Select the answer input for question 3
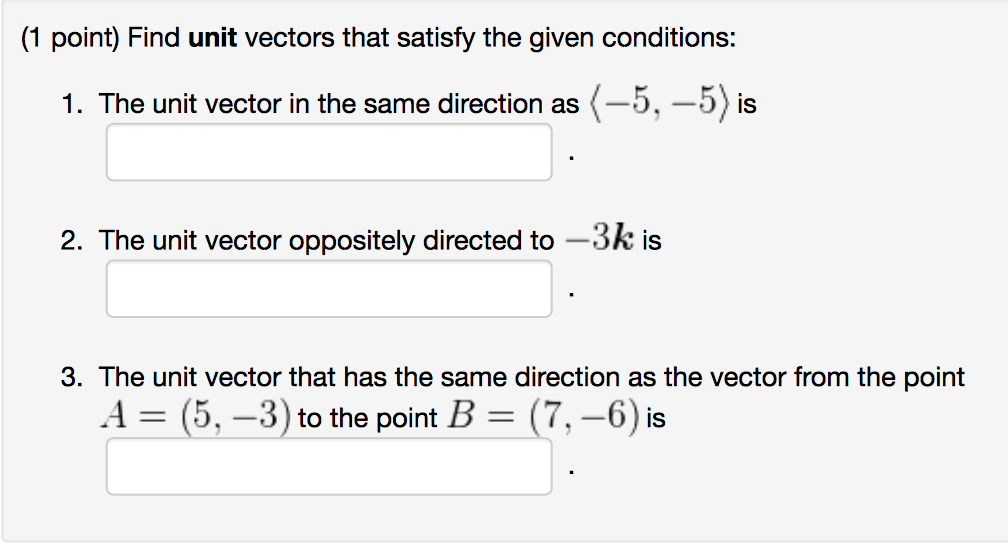The height and width of the screenshot is (546, 1008). [329, 467]
